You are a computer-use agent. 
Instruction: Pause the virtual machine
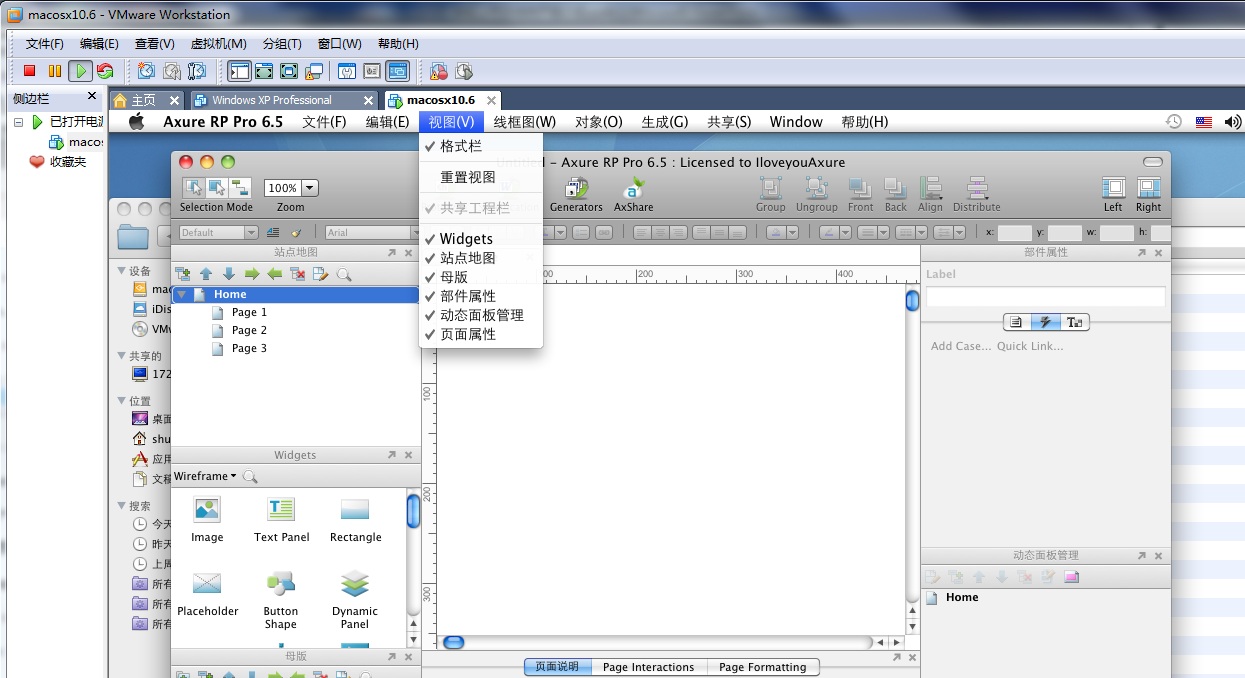(55, 71)
